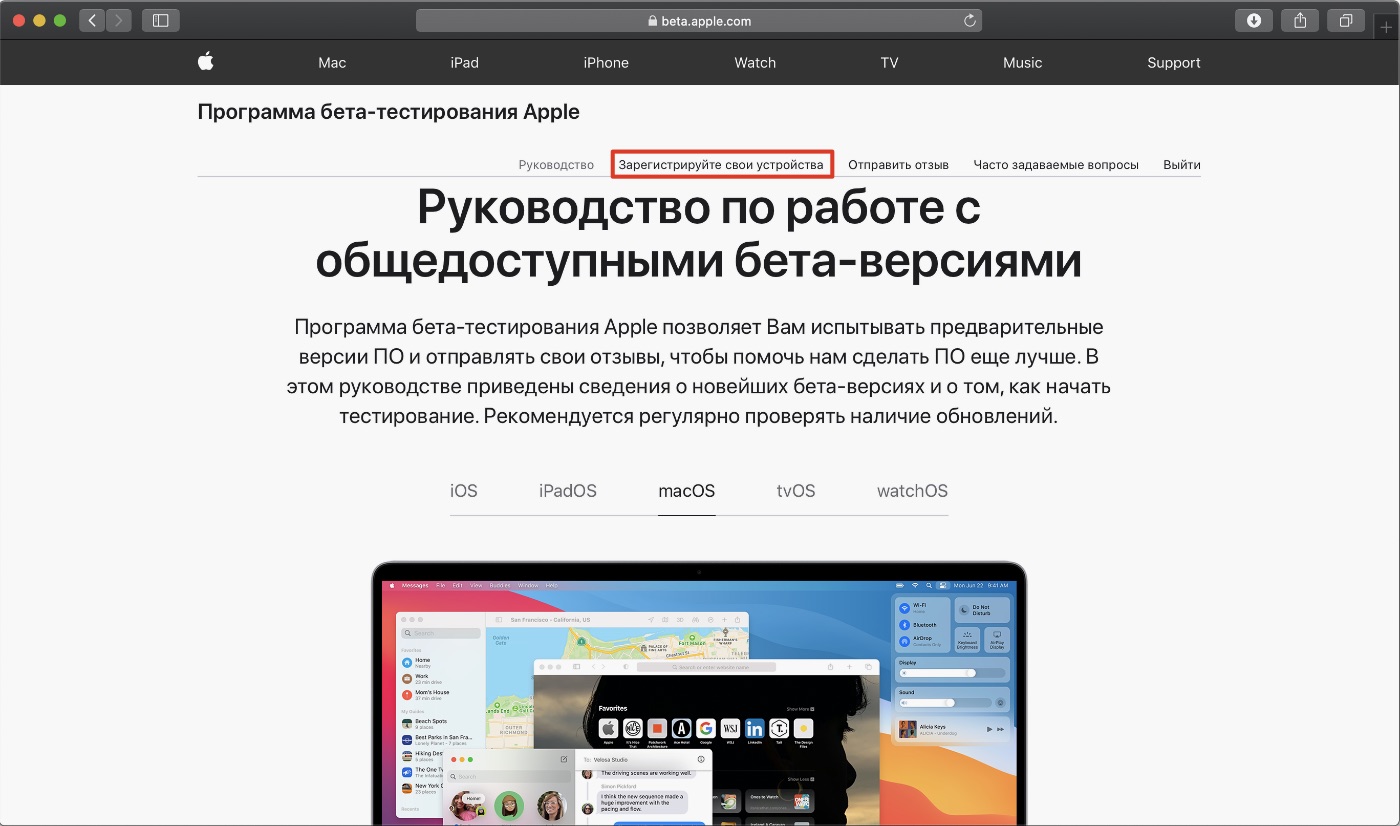Click the paragraph starting 'Программа бета-тестирования Apple позволяет'

pos(699,371)
